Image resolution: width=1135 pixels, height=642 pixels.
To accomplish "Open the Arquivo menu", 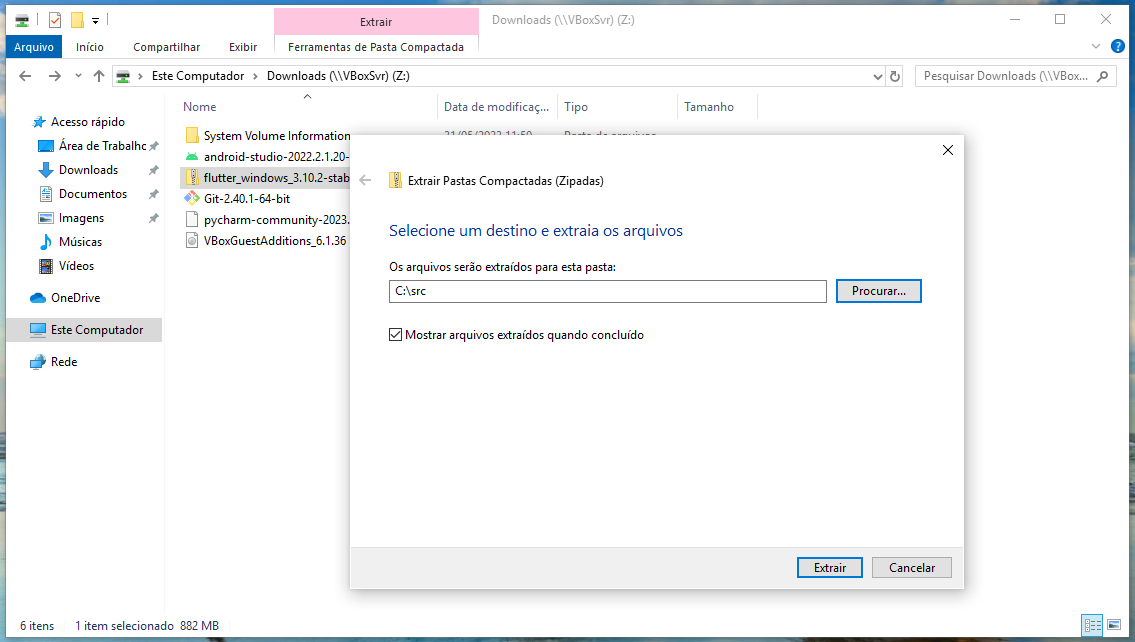I will click(34, 47).
